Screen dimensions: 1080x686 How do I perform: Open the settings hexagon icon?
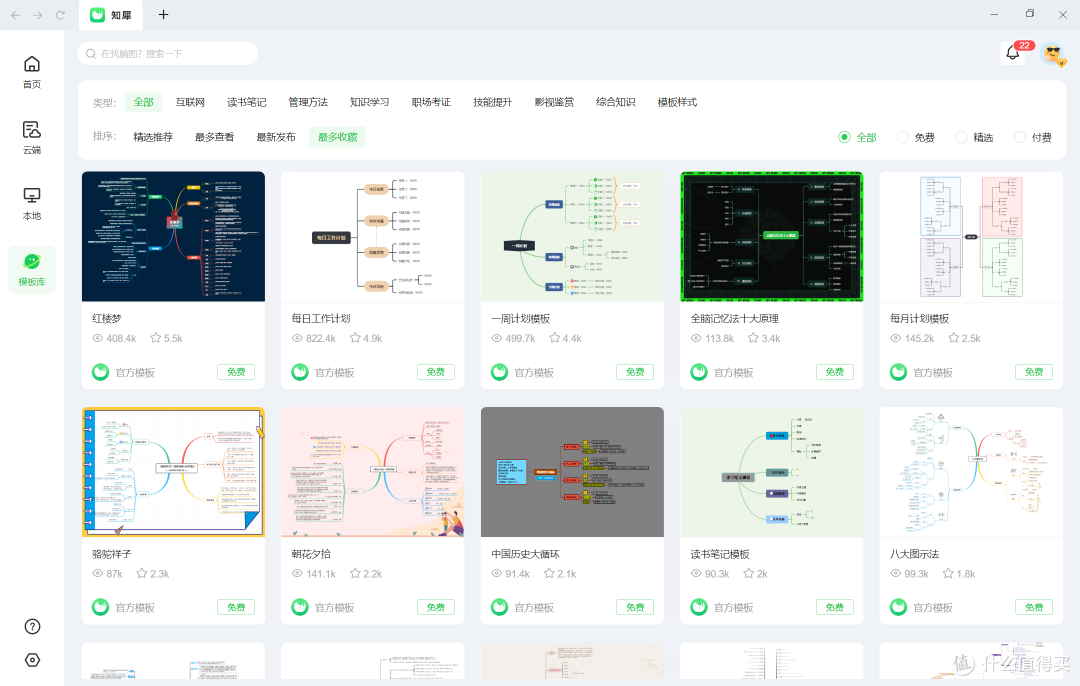(32, 660)
